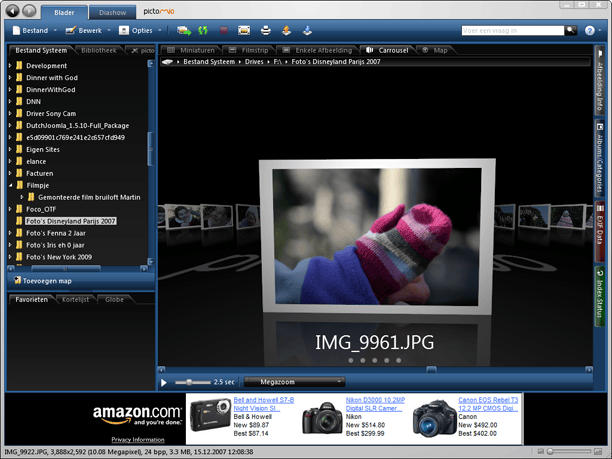
Task: Open the Bewerk menu dropdown
Action: click(x=88, y=30)
